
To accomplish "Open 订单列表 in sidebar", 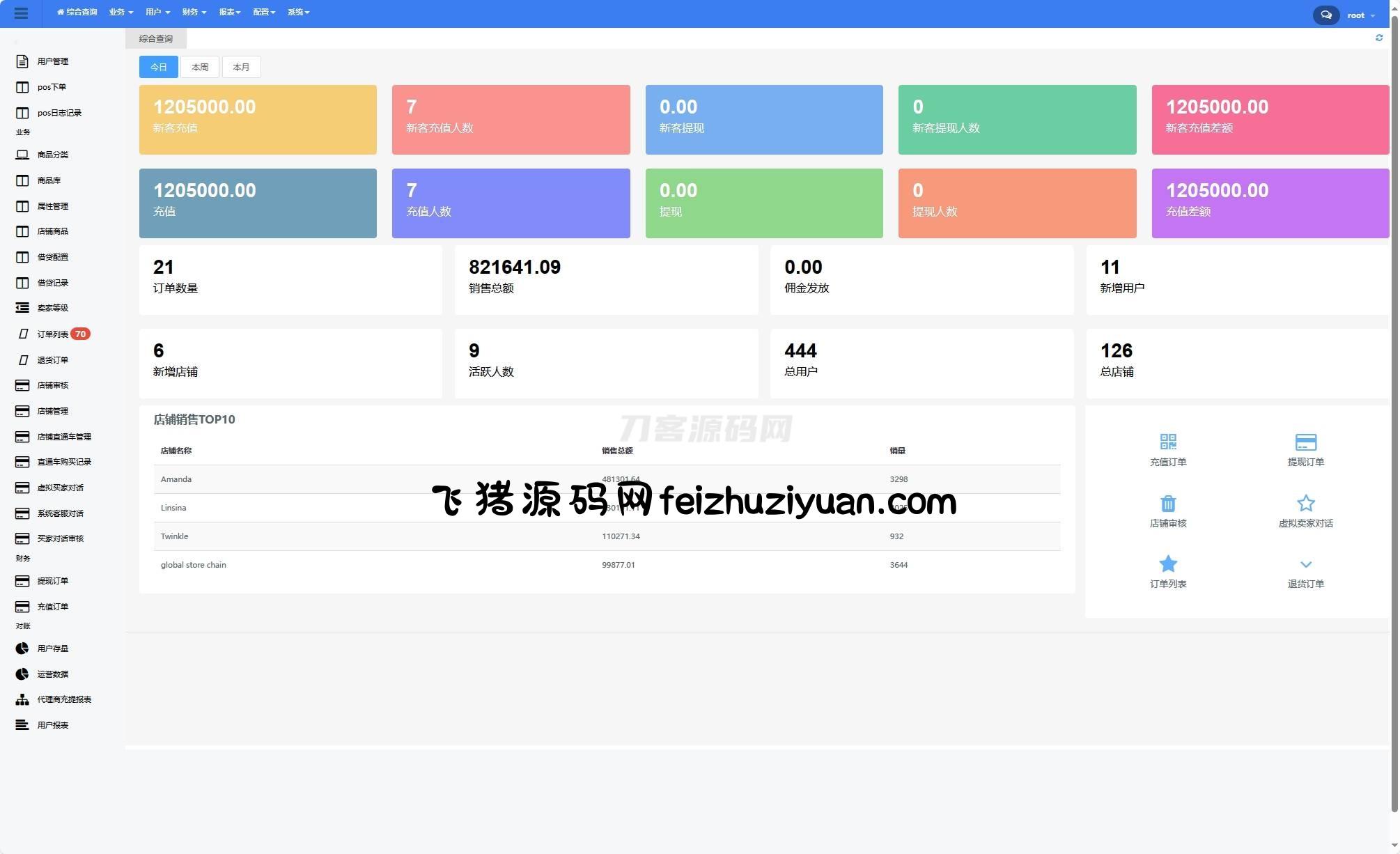I will pyautogui.click(x=52, y=334).
